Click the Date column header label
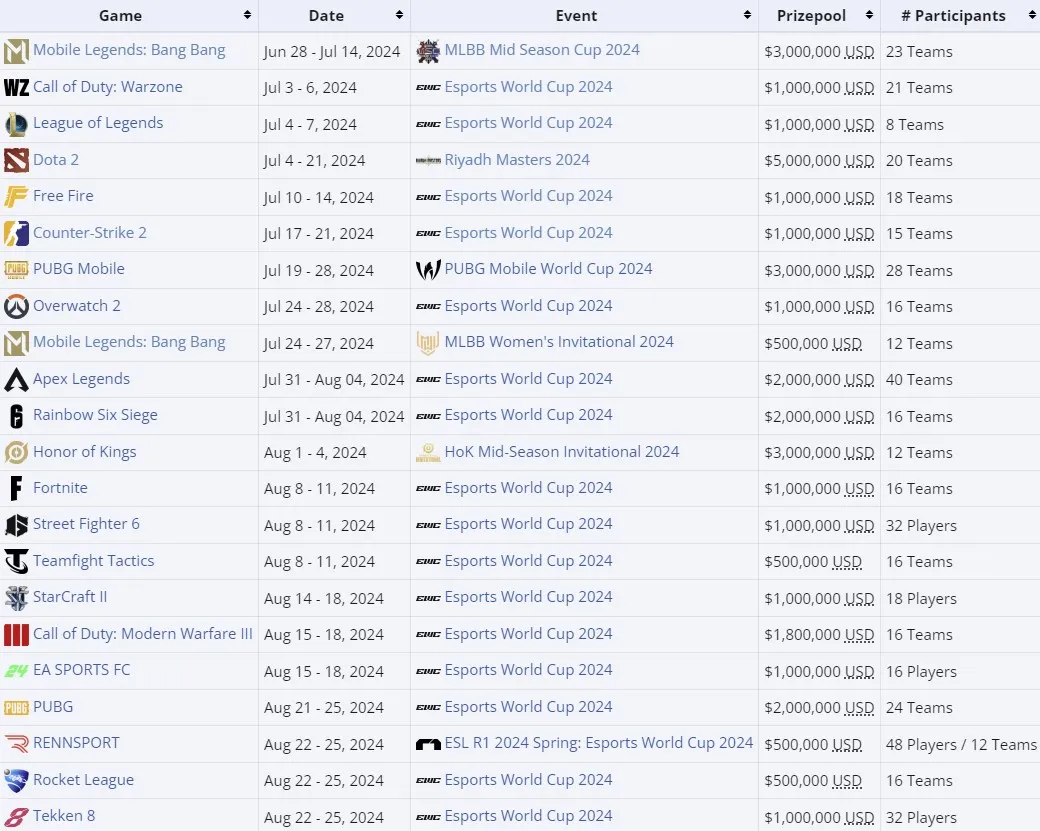 click(326, 16)
